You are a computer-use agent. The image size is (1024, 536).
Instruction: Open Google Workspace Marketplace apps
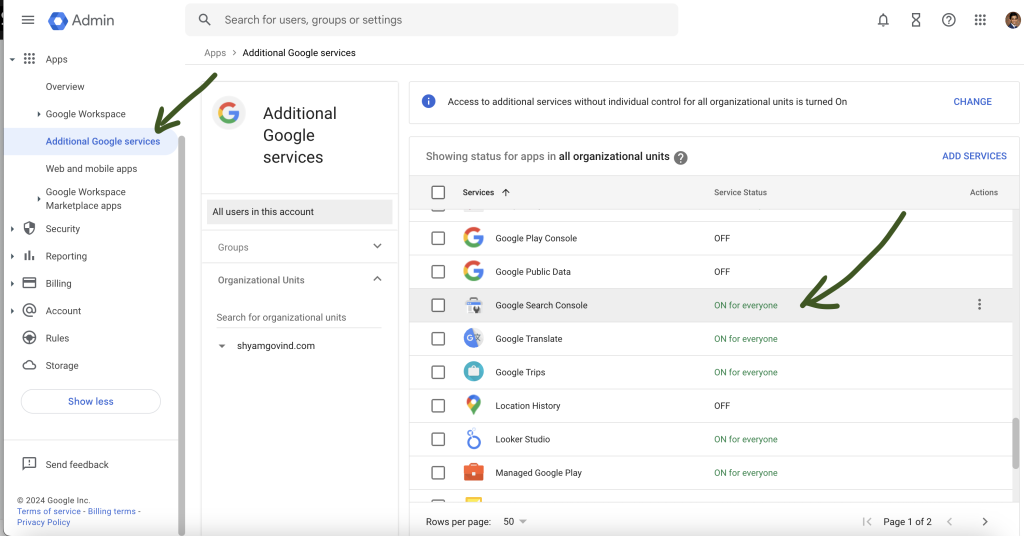tap(86, 198)
